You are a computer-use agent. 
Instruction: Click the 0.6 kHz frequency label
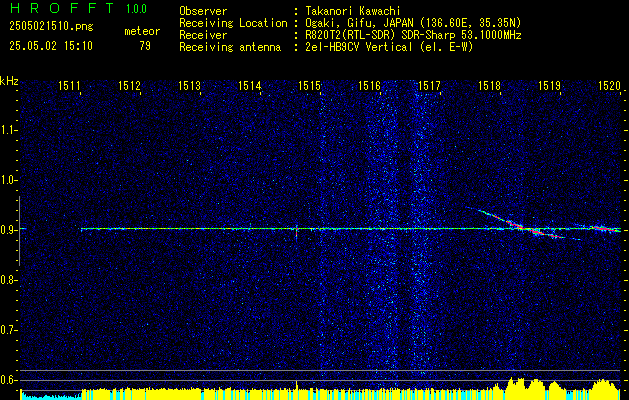point(7,380)
